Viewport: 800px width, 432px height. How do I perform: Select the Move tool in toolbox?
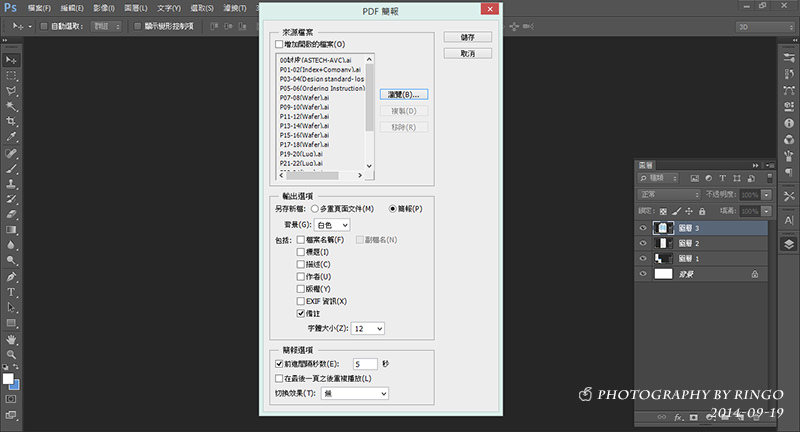tap(11, 60)
